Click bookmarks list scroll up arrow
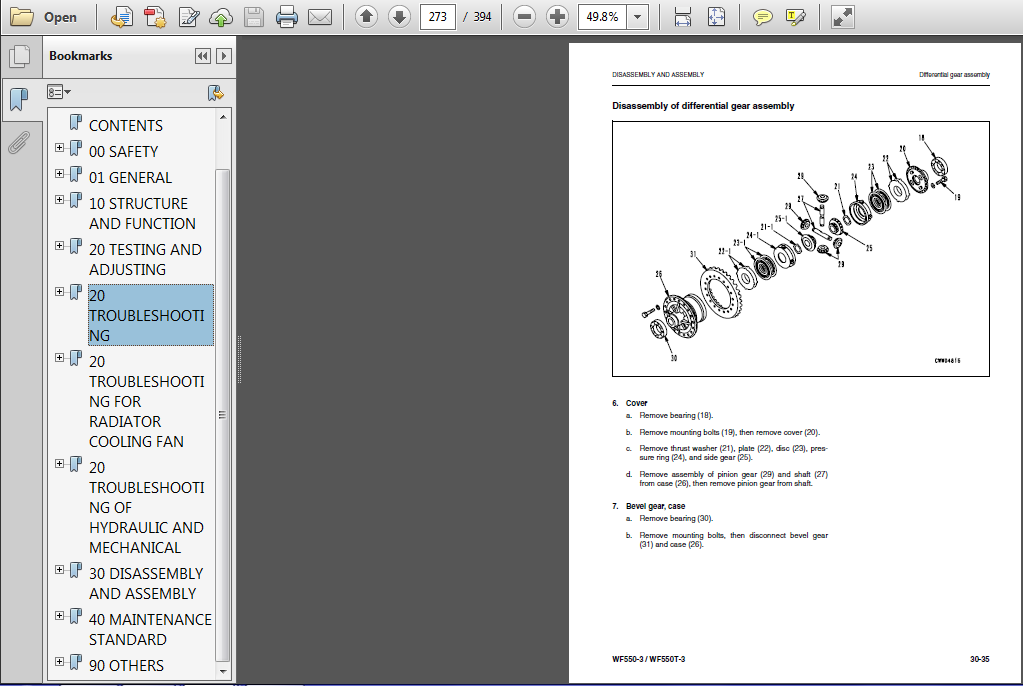 coord(223,117)
